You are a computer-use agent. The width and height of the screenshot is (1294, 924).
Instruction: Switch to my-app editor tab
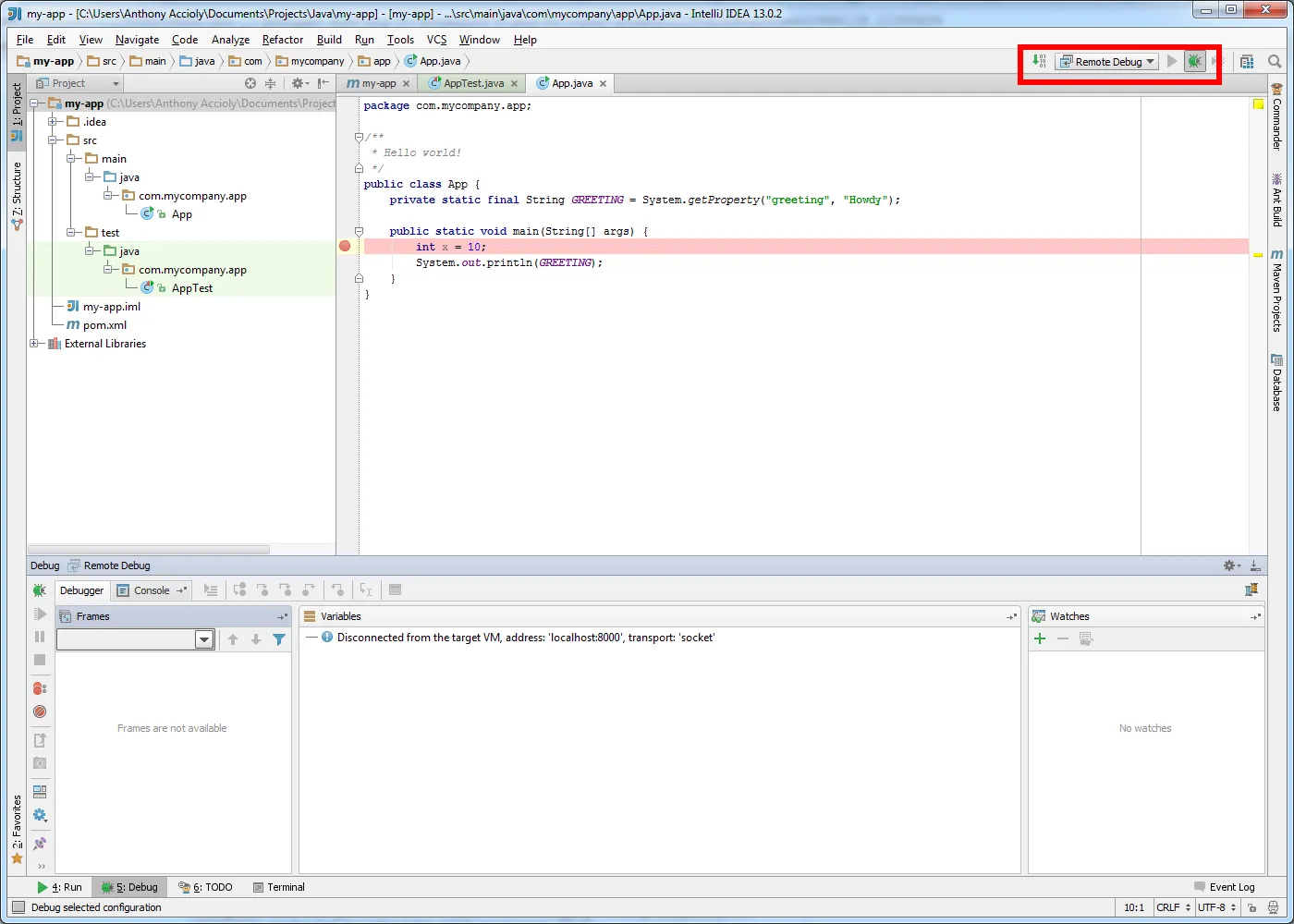[378, 83]
